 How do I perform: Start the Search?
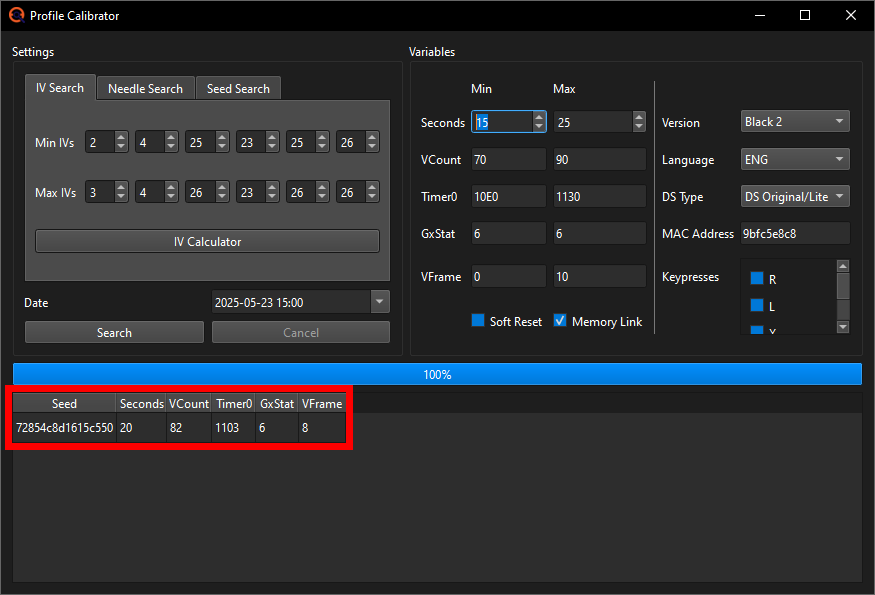point(114,333)
